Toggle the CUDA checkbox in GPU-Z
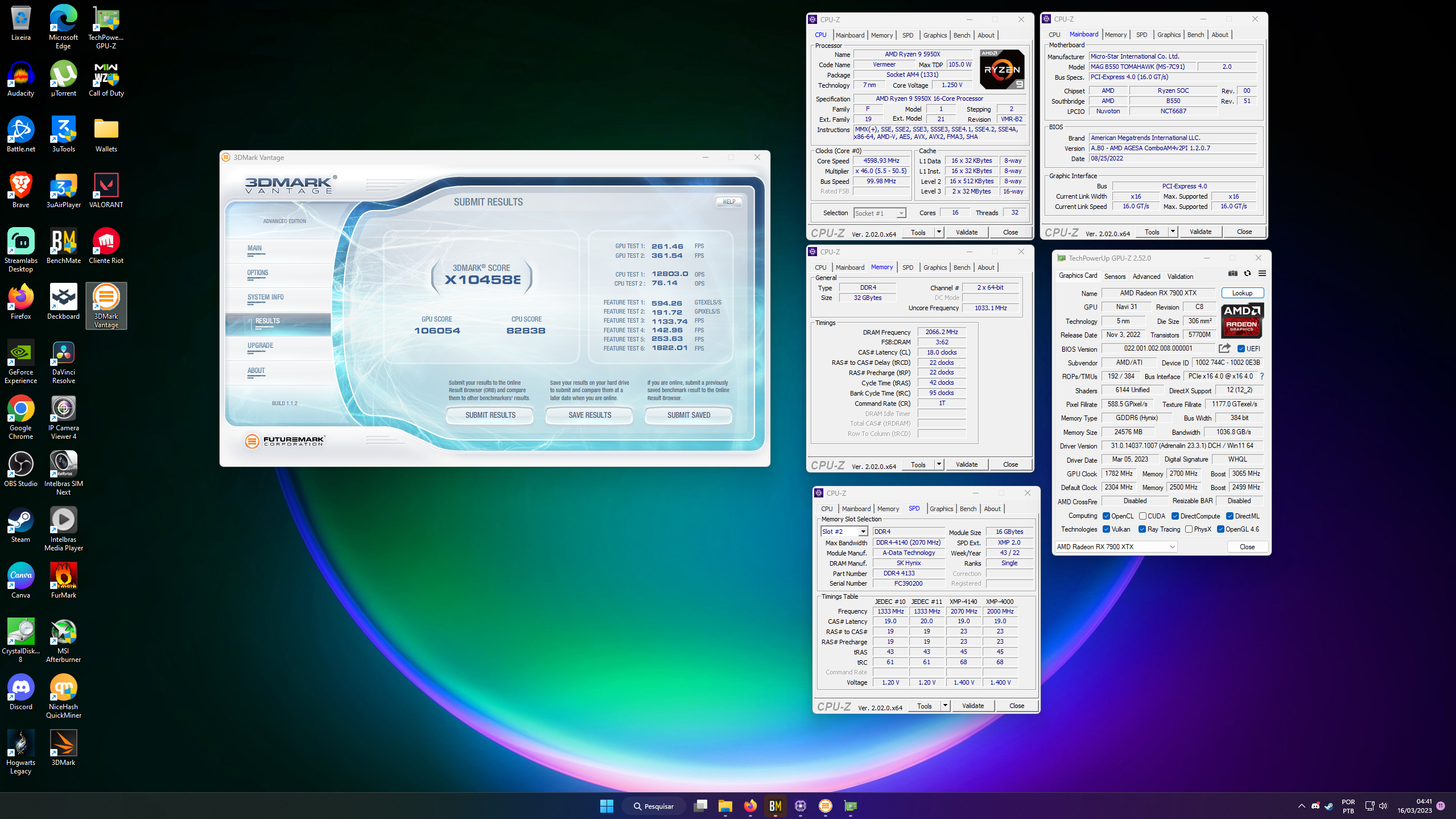 tap(1142, 516)
